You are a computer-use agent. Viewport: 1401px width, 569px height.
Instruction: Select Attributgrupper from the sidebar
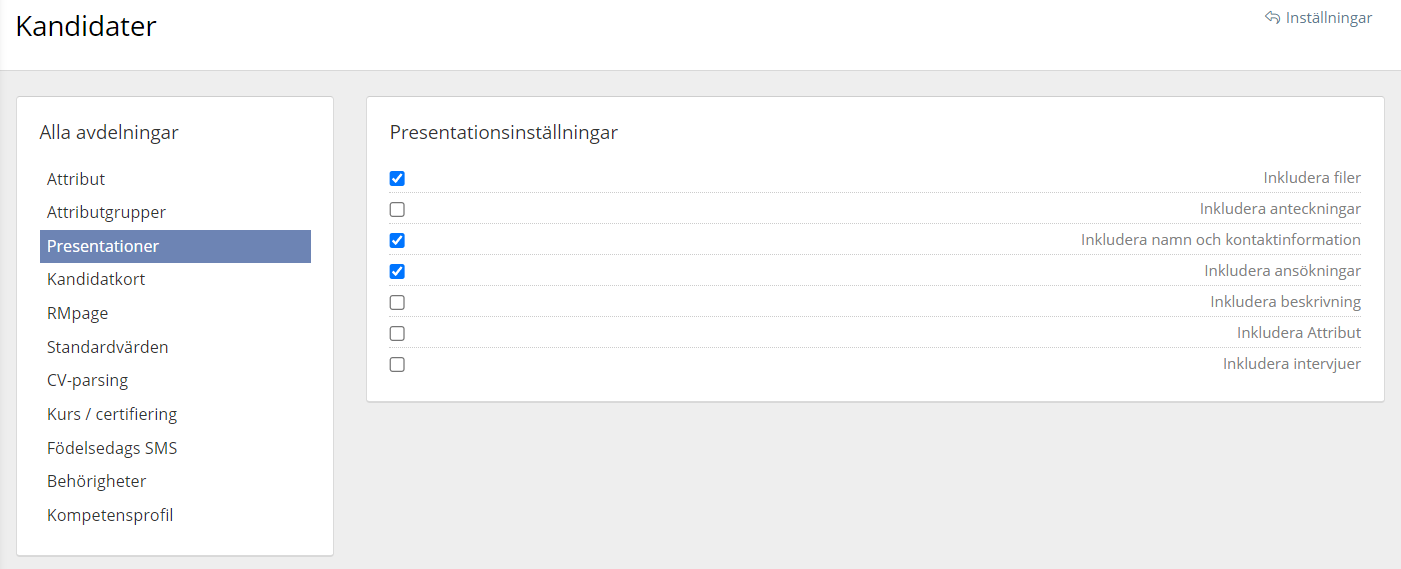[x=106, y=213]
